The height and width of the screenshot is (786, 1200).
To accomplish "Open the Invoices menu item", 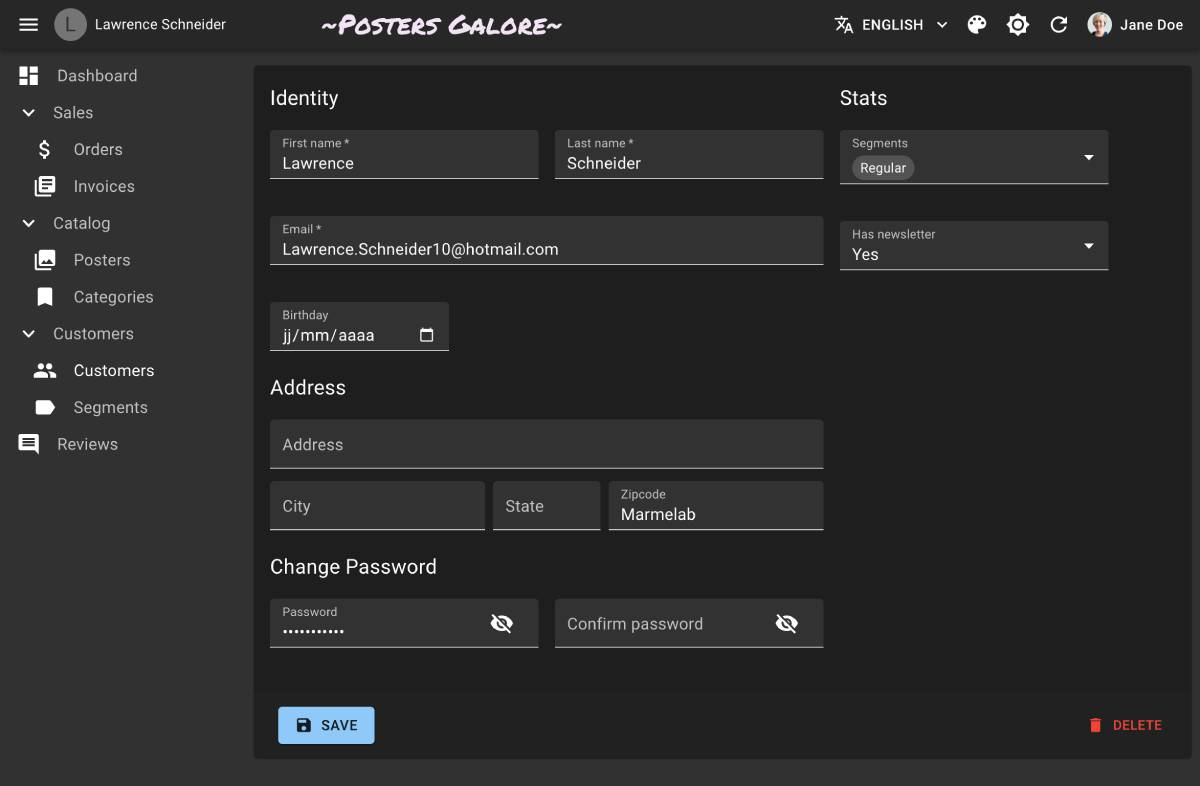I will click(x=103, y=187).
